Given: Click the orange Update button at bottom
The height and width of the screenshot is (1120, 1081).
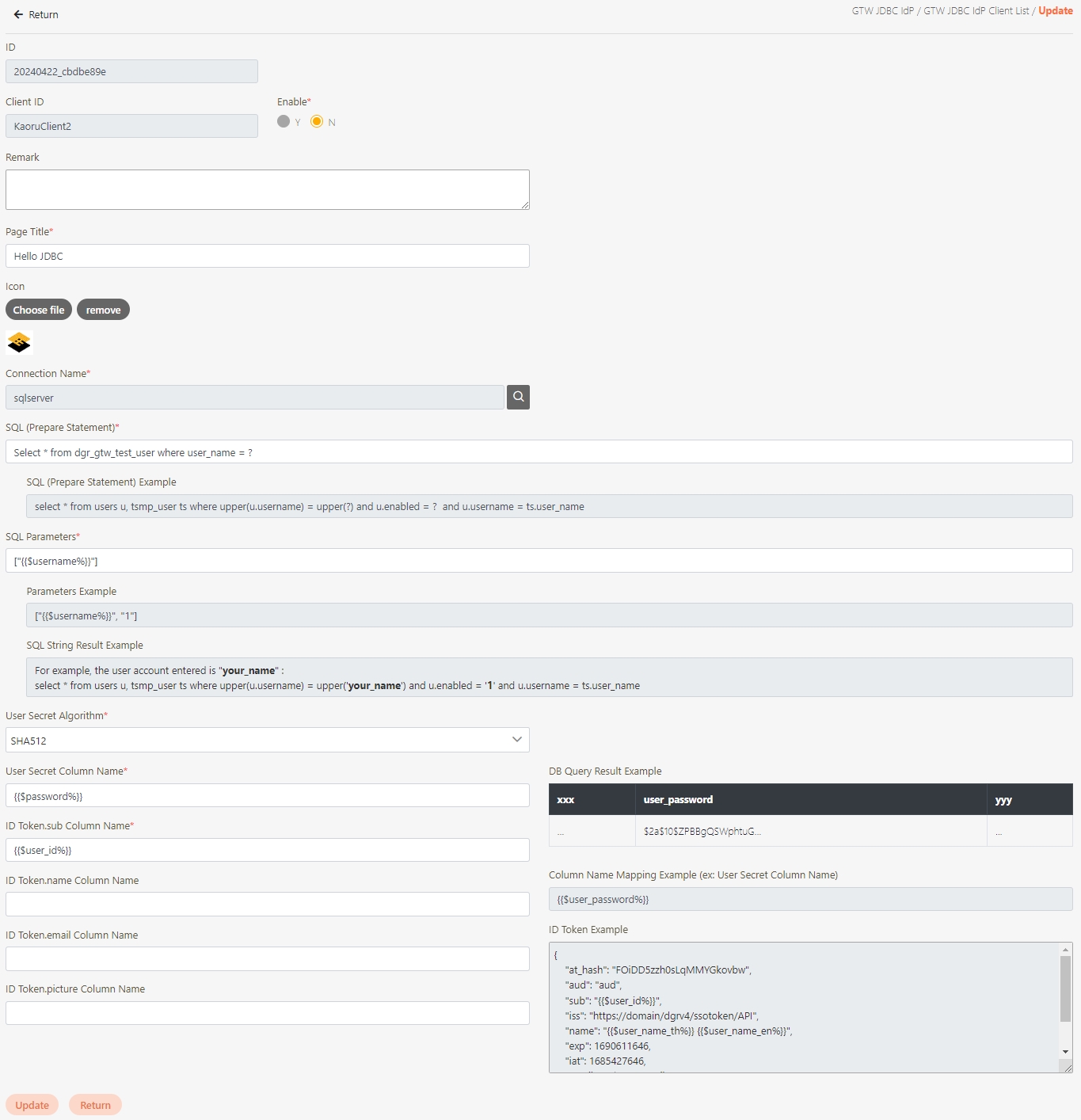Looking at the screenshot, I should pos(32,1105).
